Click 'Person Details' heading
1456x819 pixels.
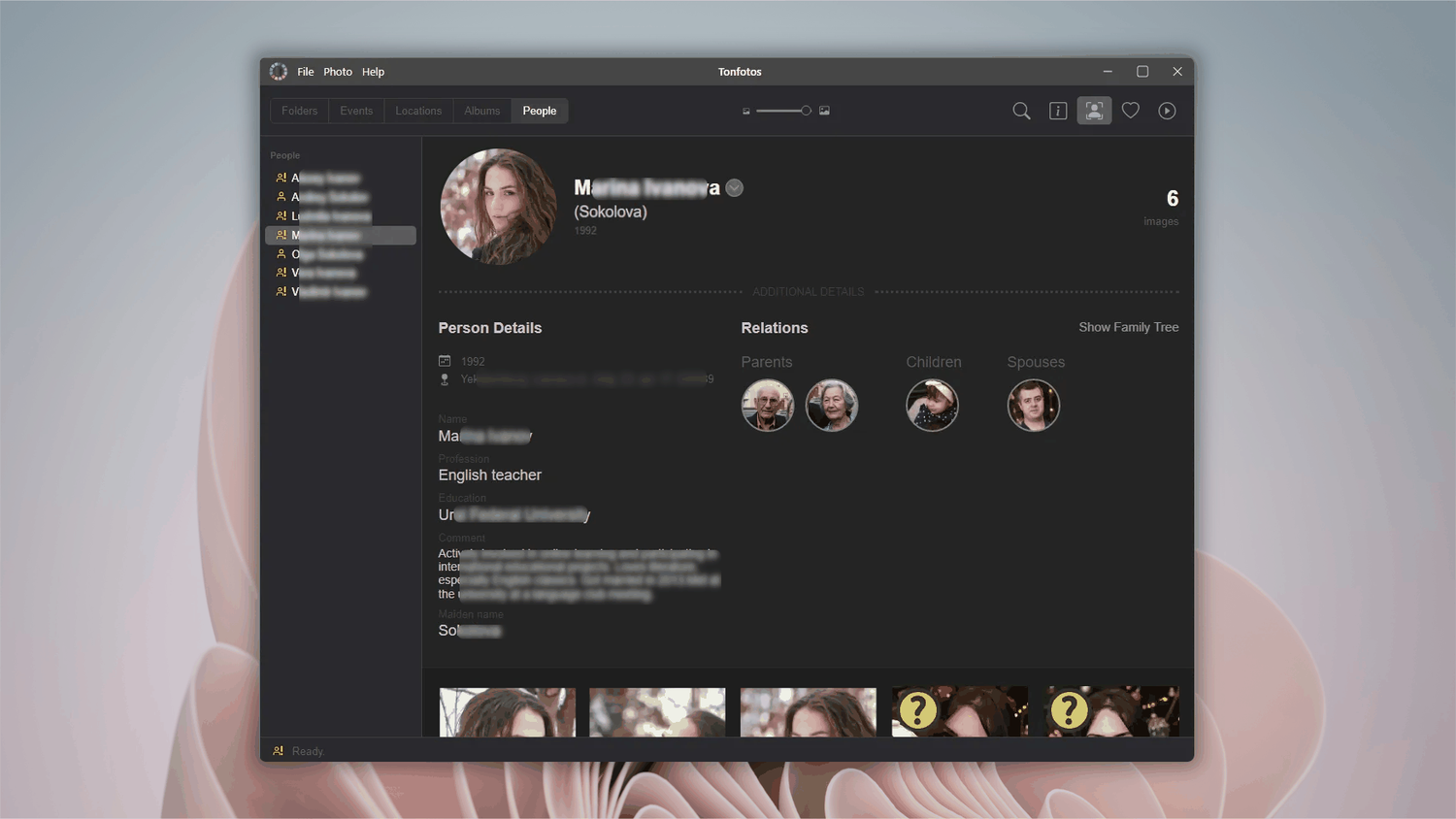pyautogui.click(x=490, y=328)
